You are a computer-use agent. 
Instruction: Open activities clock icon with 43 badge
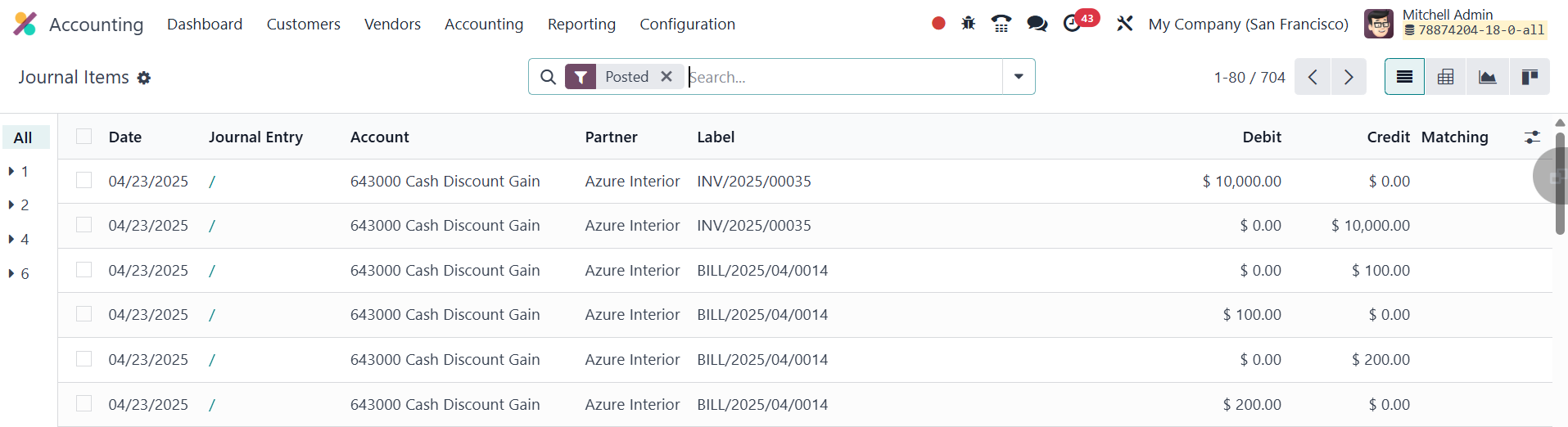coord(1073,24)
